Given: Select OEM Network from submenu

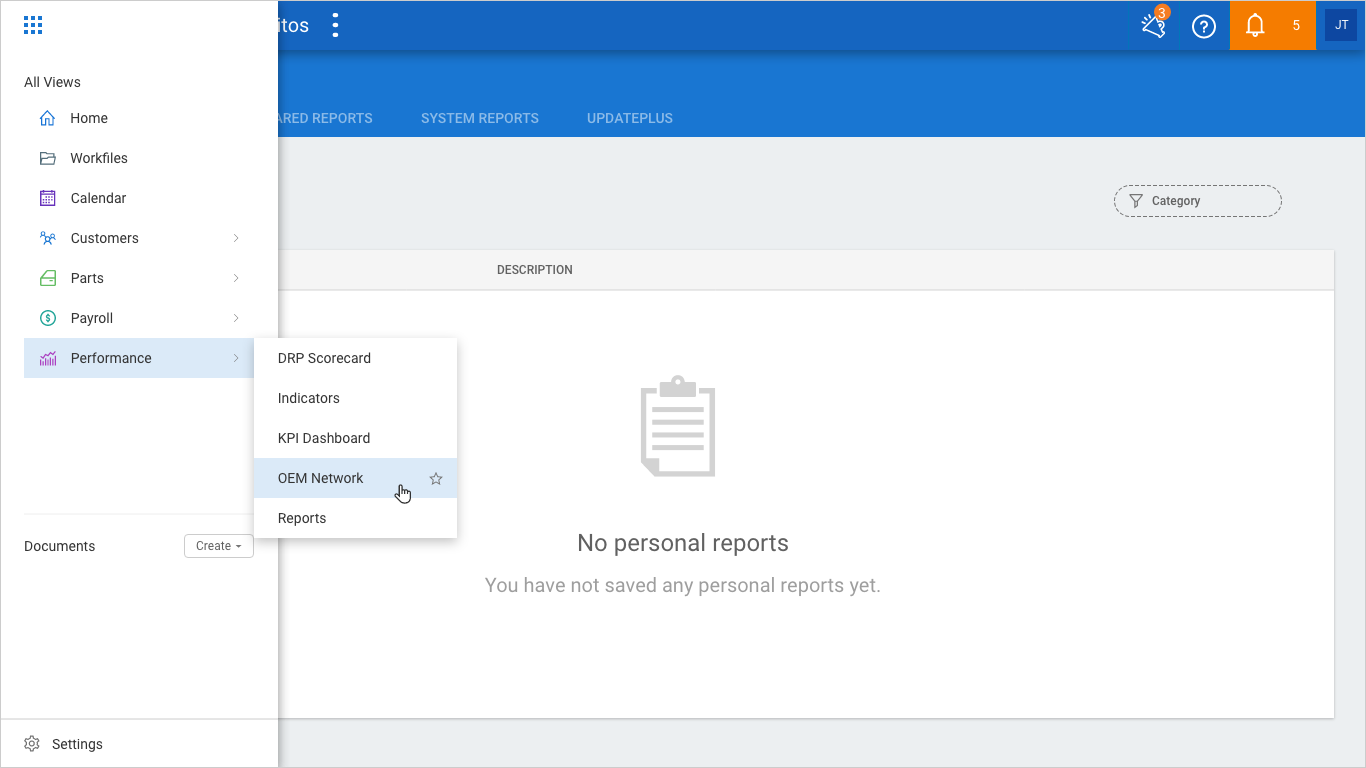Looking at the screenshot, I should pyautogui.click(x=355, y=478).
